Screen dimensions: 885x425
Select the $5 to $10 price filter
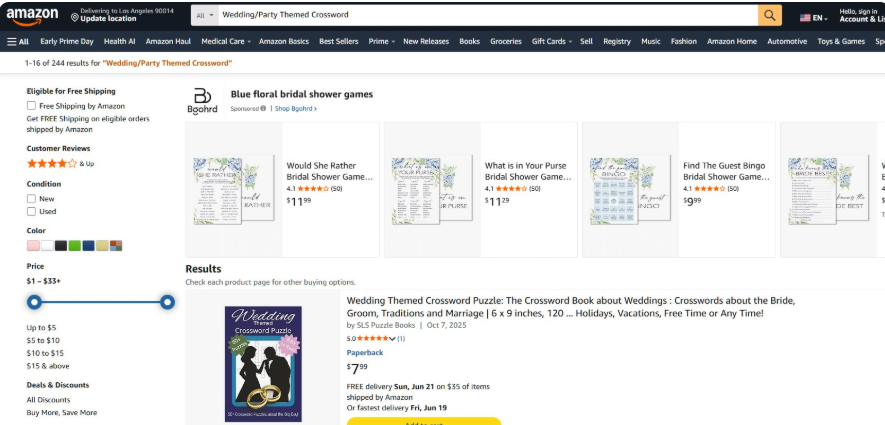coord(43,340)
